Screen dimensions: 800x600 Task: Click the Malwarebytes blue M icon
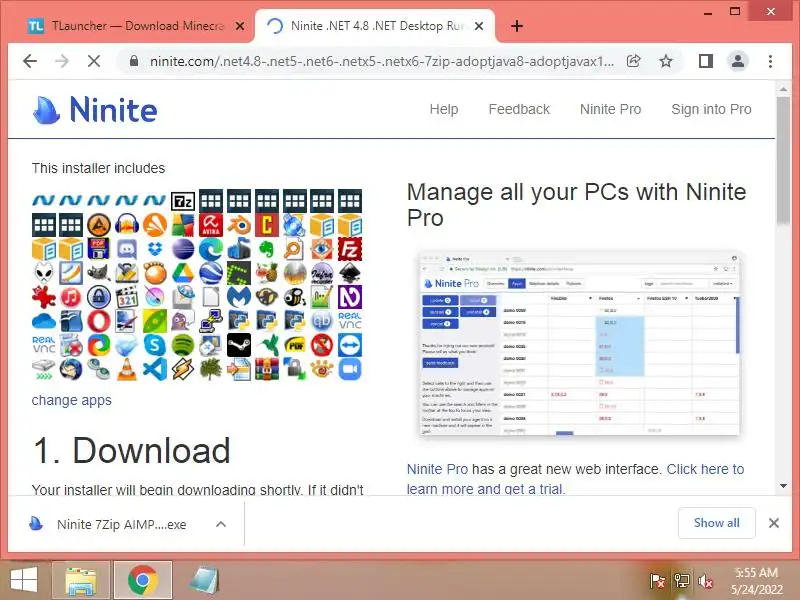[239, 297]
